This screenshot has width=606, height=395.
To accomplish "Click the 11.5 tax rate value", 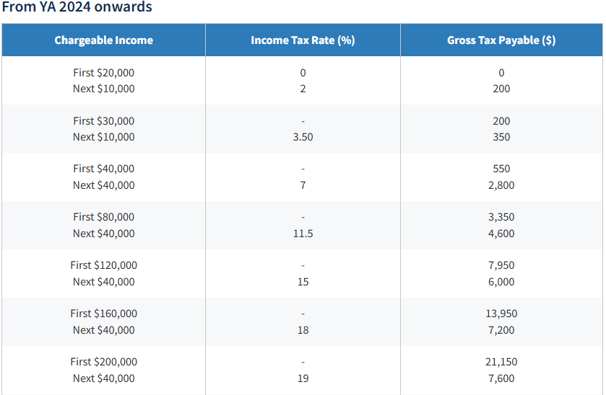I will [303, 233].
